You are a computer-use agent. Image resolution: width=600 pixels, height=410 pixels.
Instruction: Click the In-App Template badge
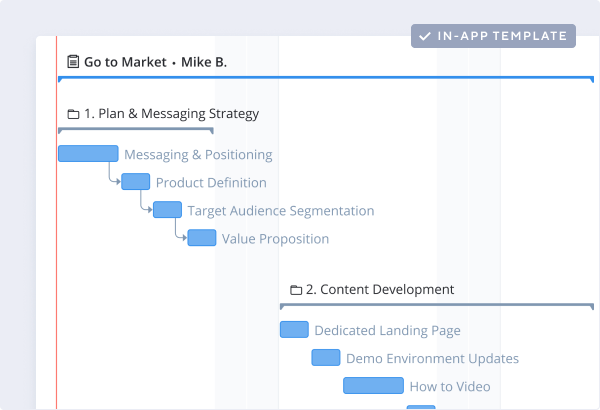click(x=493, y=36)
